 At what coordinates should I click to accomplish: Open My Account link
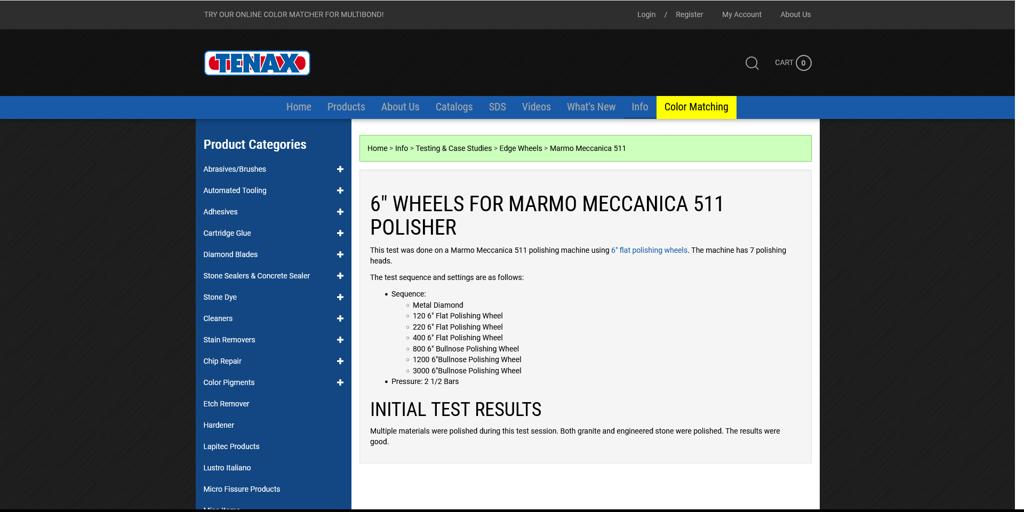pyautogui.click(x=742, y=14)
